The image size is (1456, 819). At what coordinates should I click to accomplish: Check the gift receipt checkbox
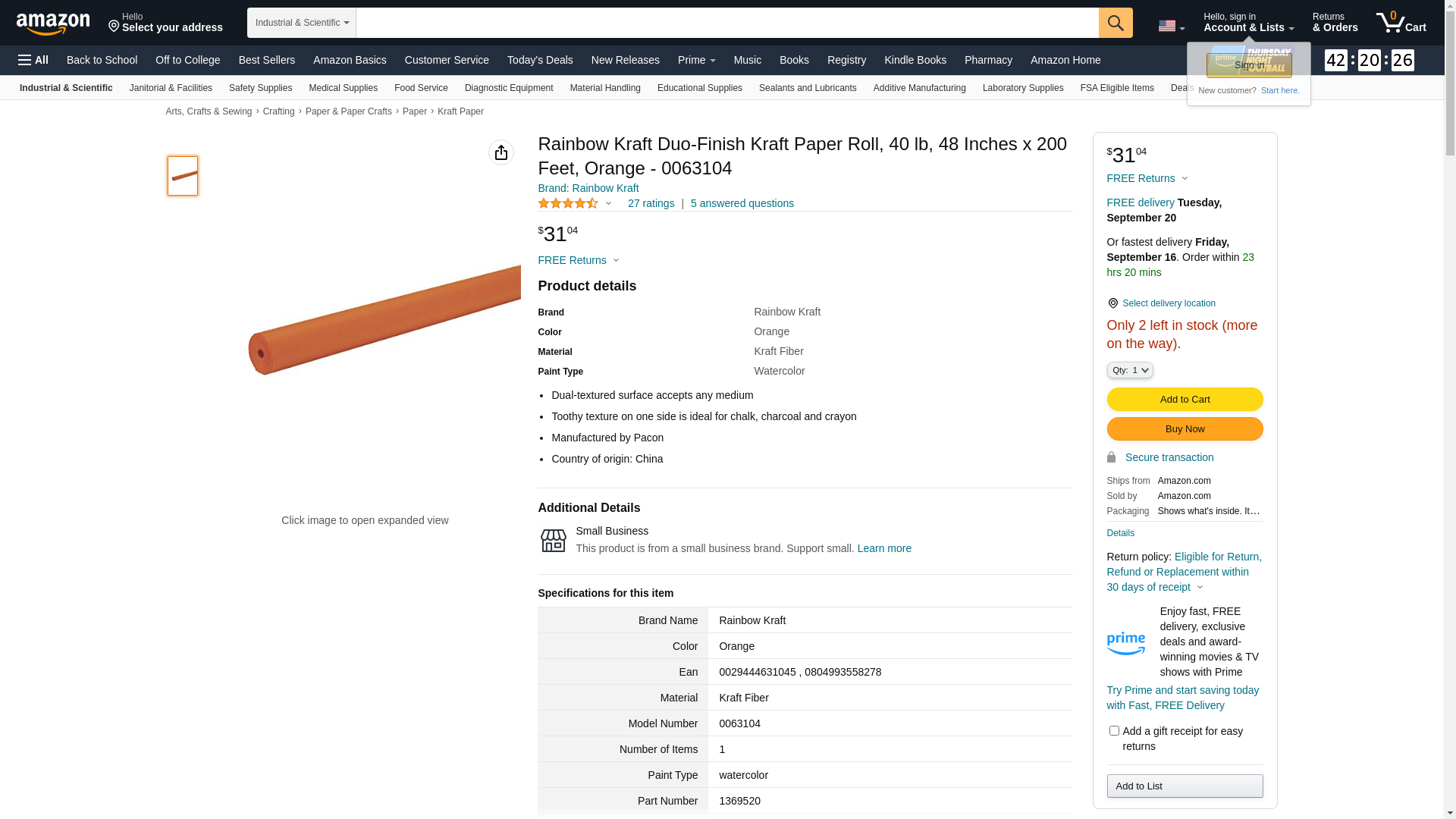1114,731
